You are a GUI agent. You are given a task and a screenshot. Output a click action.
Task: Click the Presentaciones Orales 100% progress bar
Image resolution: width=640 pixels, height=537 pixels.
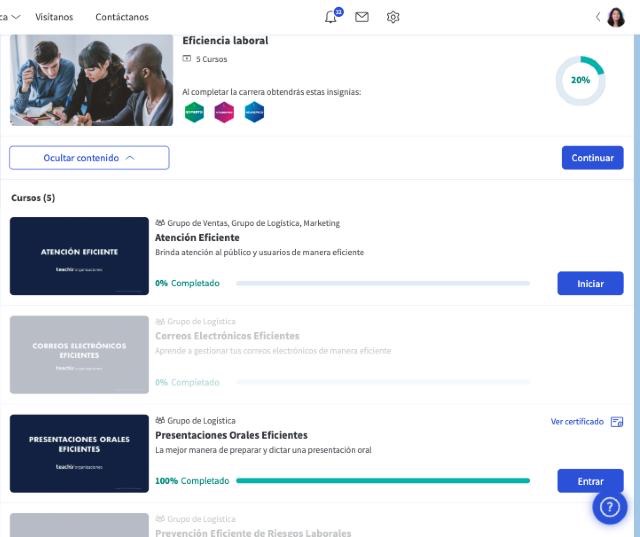click(x=383, y=481)
